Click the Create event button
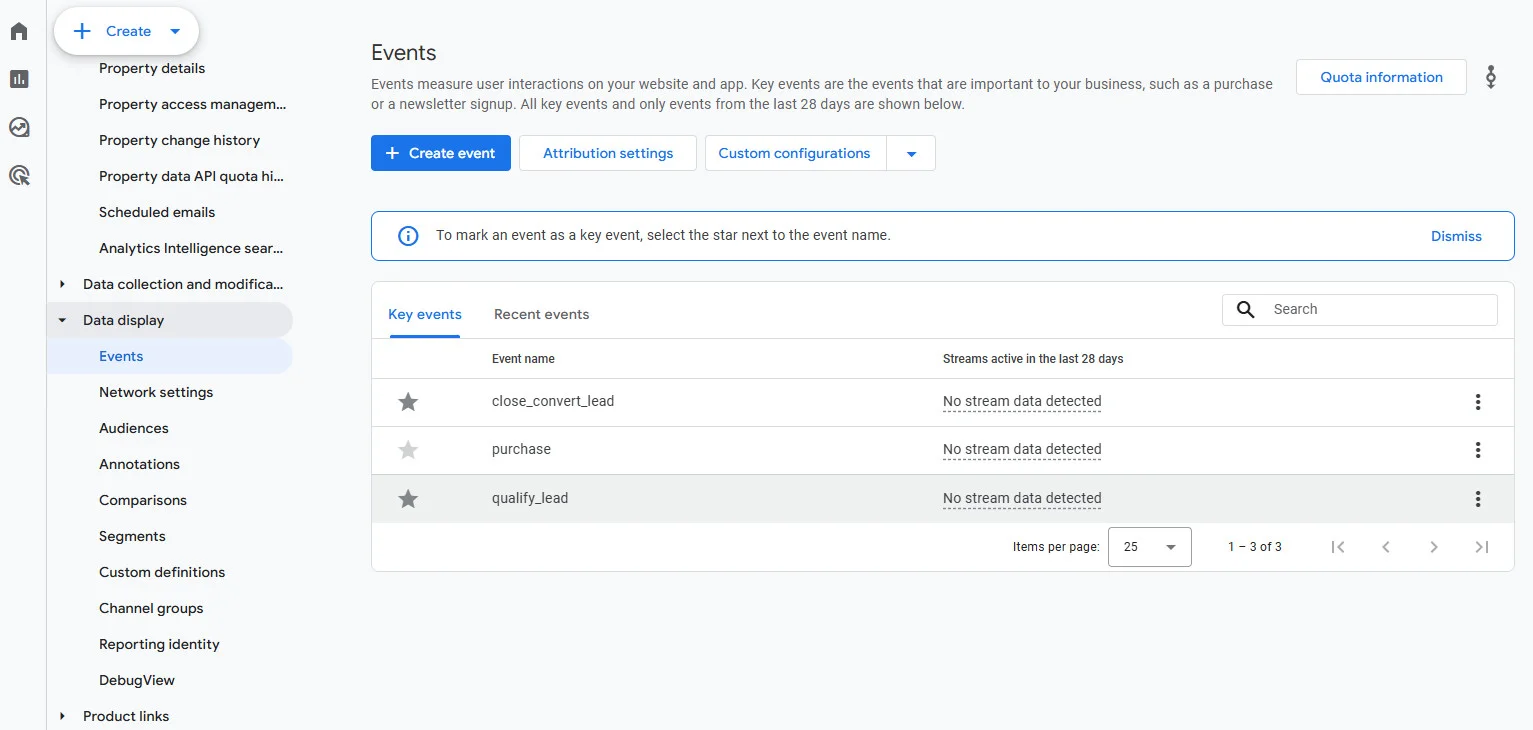 440,153
